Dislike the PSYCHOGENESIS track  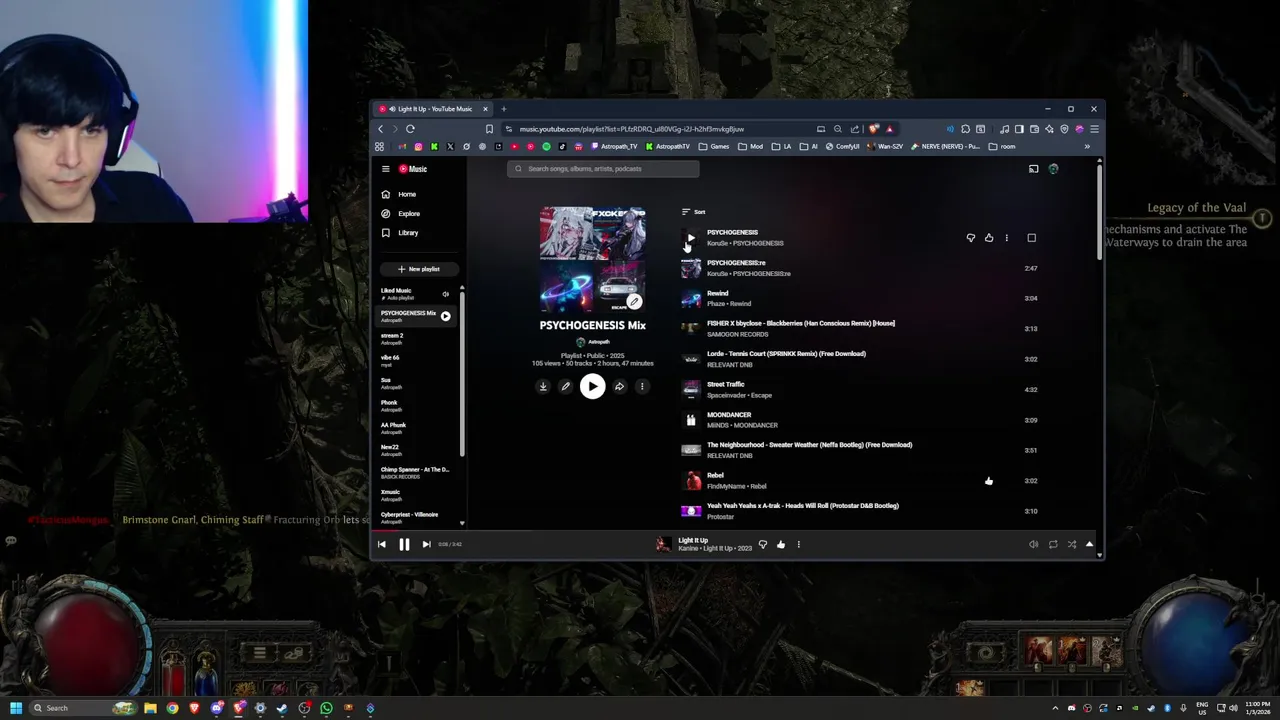point(970,238)
